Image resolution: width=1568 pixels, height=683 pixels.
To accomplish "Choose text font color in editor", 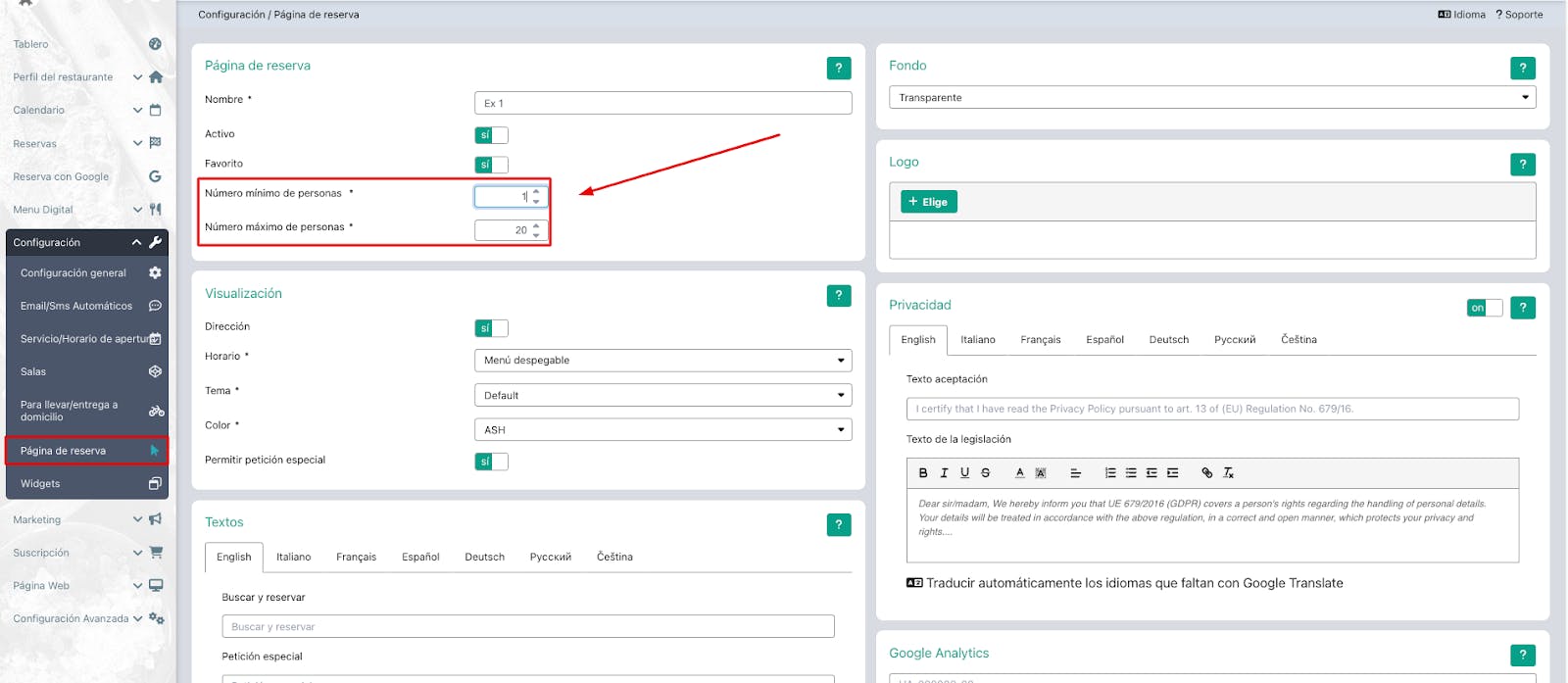I will point(1019,473).
